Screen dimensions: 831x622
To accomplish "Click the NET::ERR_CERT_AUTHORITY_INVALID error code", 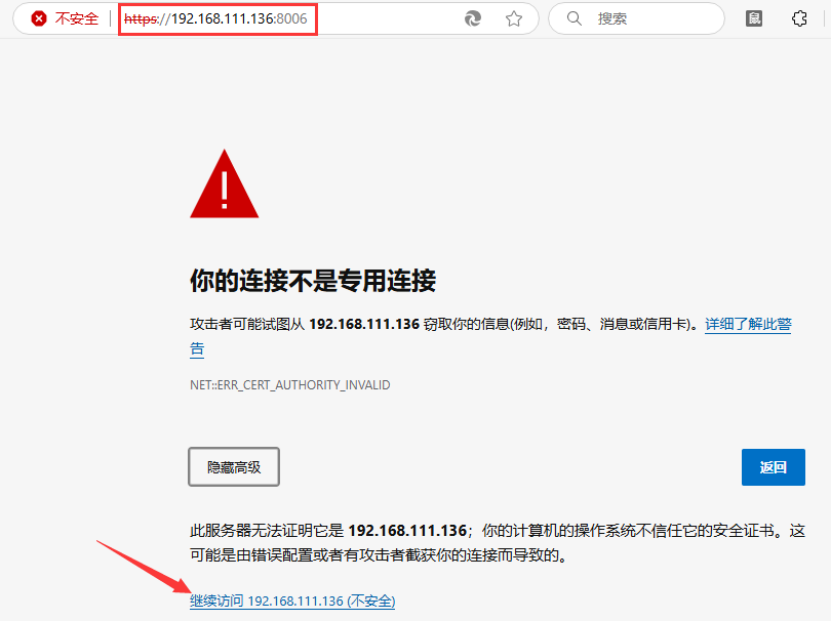I will tap(290, 385).
